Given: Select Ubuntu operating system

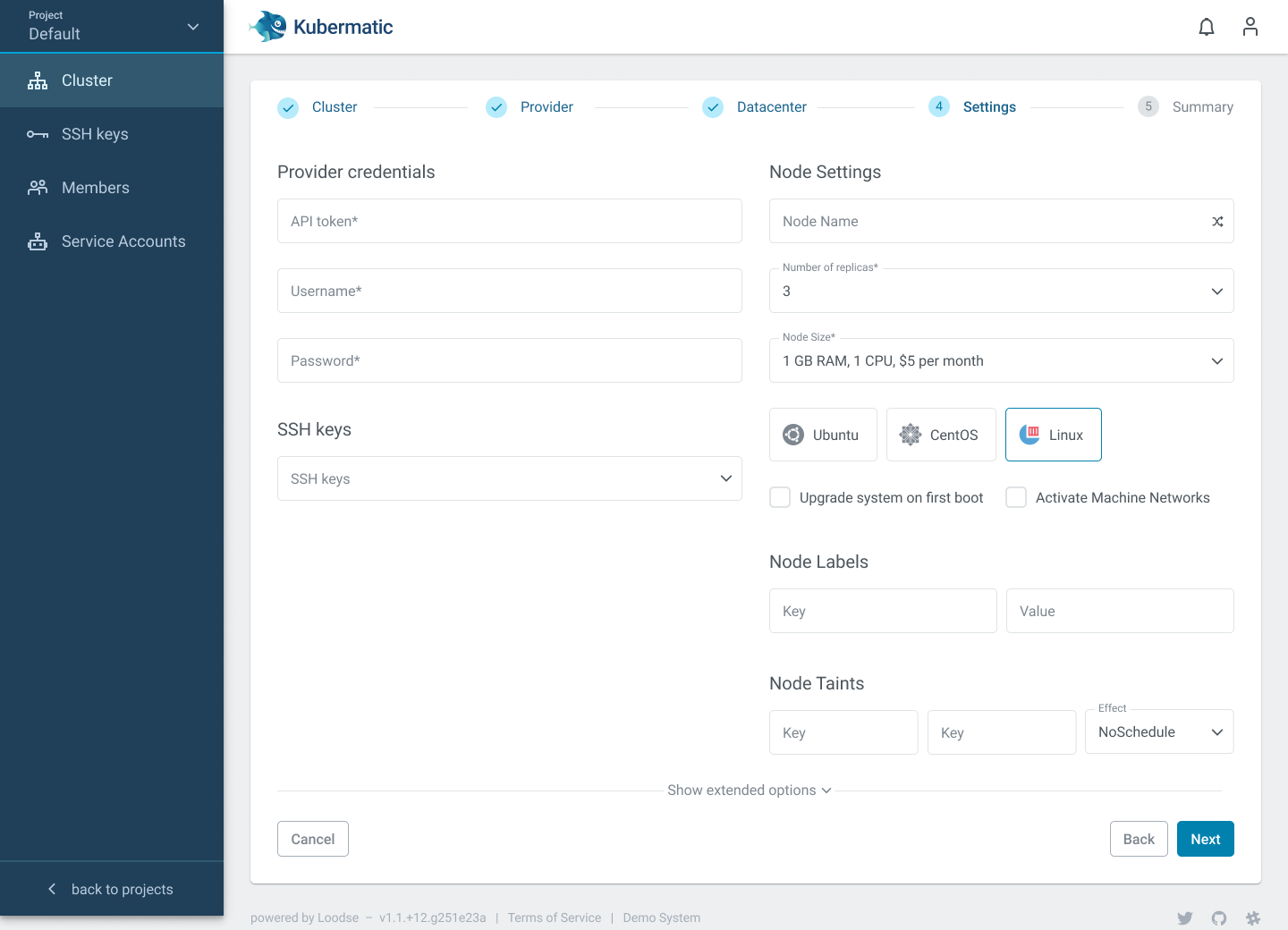Looking at the screenshot, I should [823, 435].
